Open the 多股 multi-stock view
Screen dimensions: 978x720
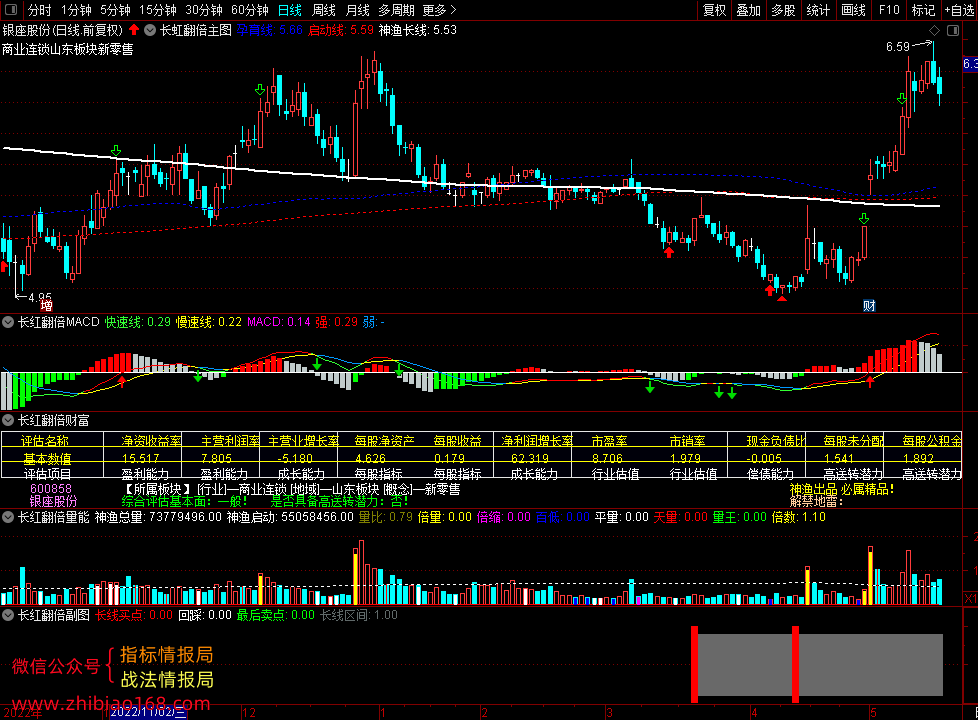click(783, 10)
